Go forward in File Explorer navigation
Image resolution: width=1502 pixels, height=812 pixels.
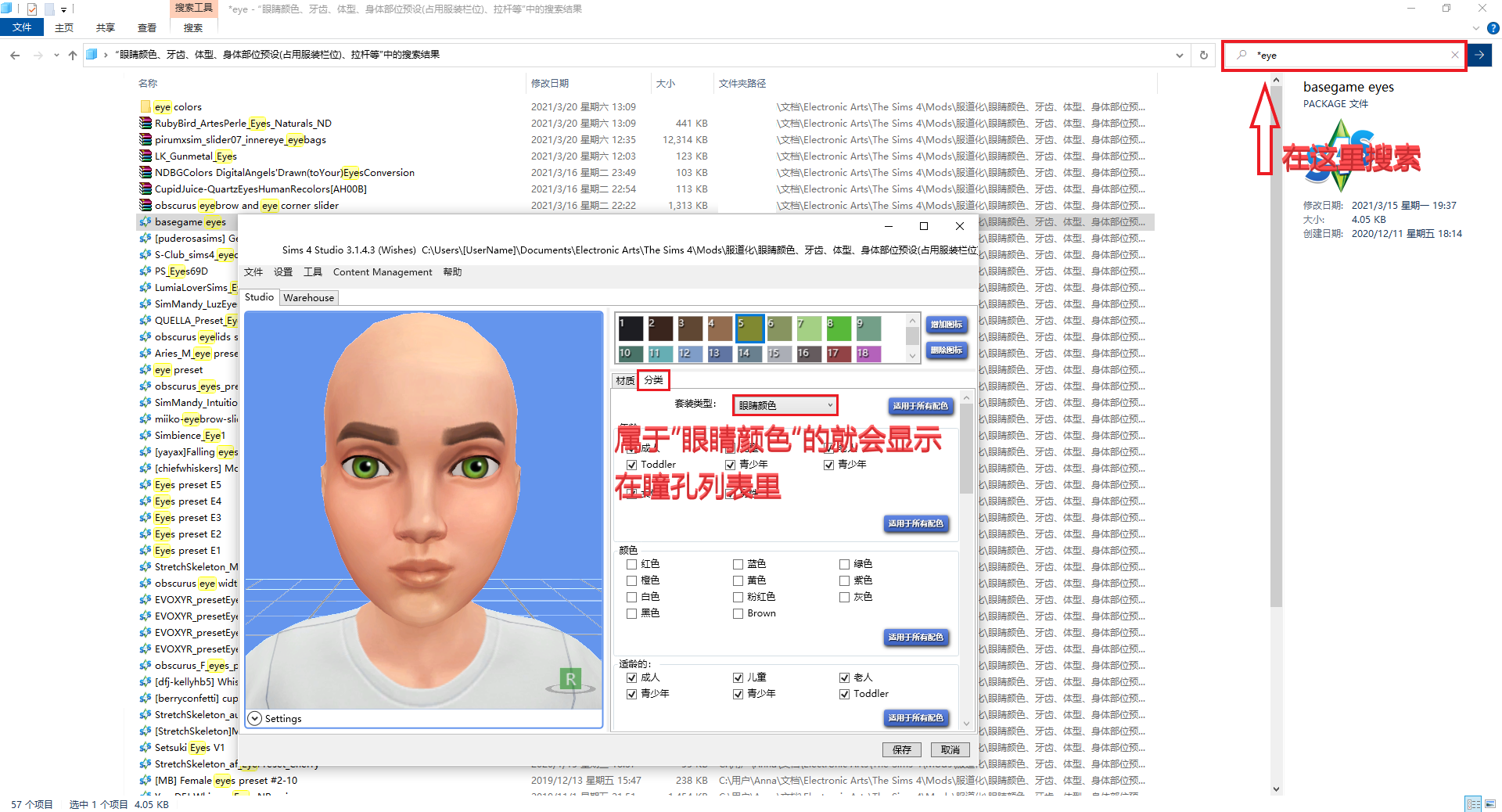click(x=38, y=55)
